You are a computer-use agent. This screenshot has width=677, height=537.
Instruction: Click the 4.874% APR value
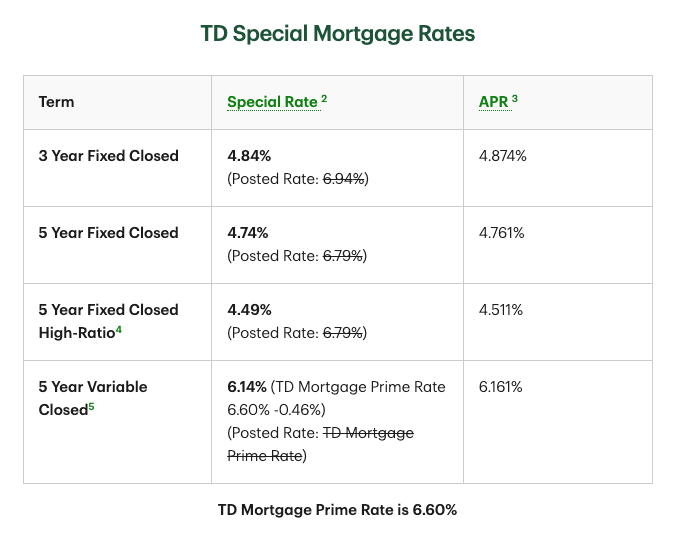pos(502,156)
